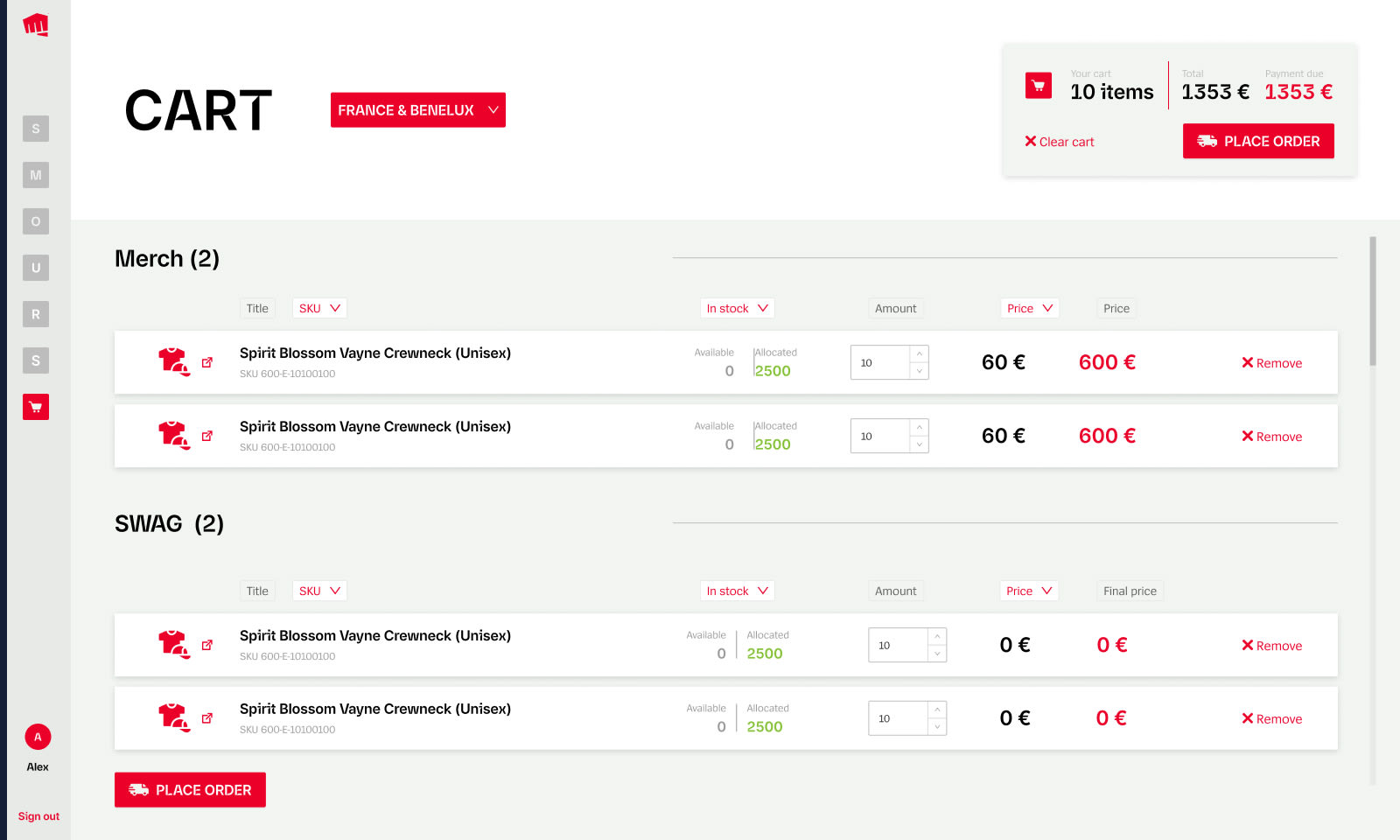Screen dimensions: 1400x840
Task: Sign out from the sidebar
Action: click(x=38, y=816)
